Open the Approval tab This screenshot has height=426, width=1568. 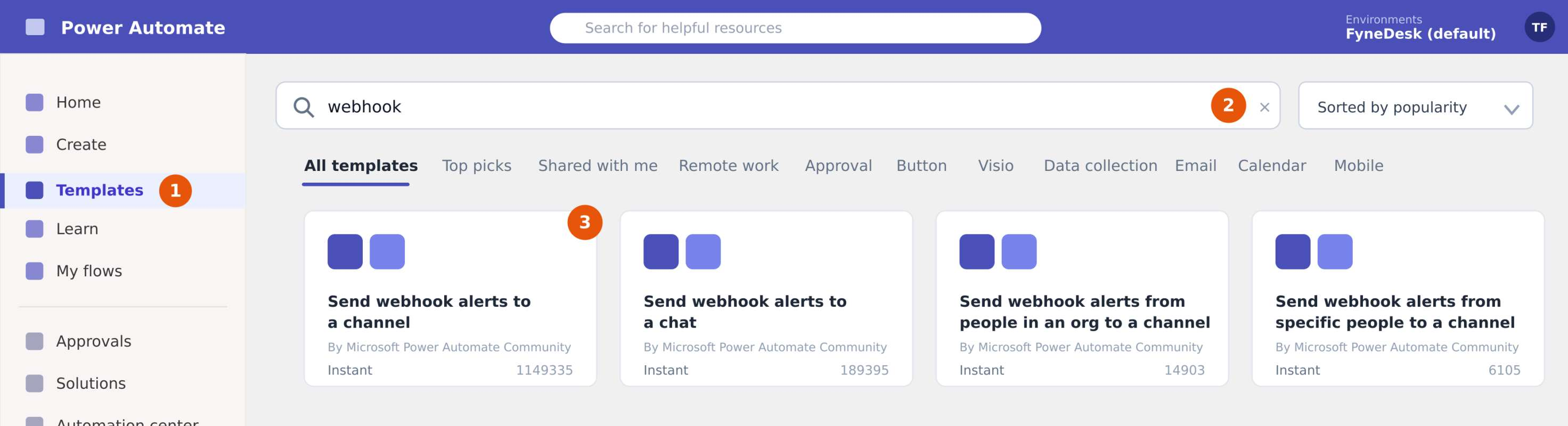[x=838, y=166]
